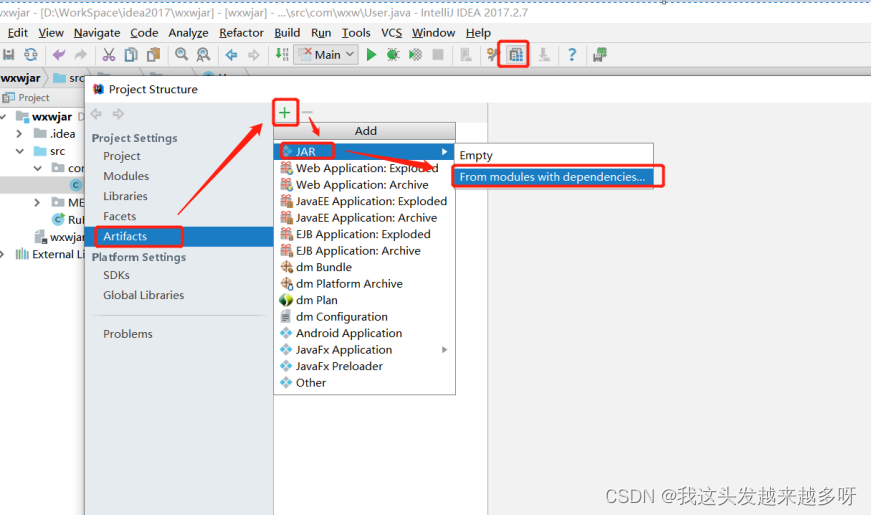Viewport: 872px width, 515px height.
Task: Click the Find magnifier icon
Action: coord(181,55)
